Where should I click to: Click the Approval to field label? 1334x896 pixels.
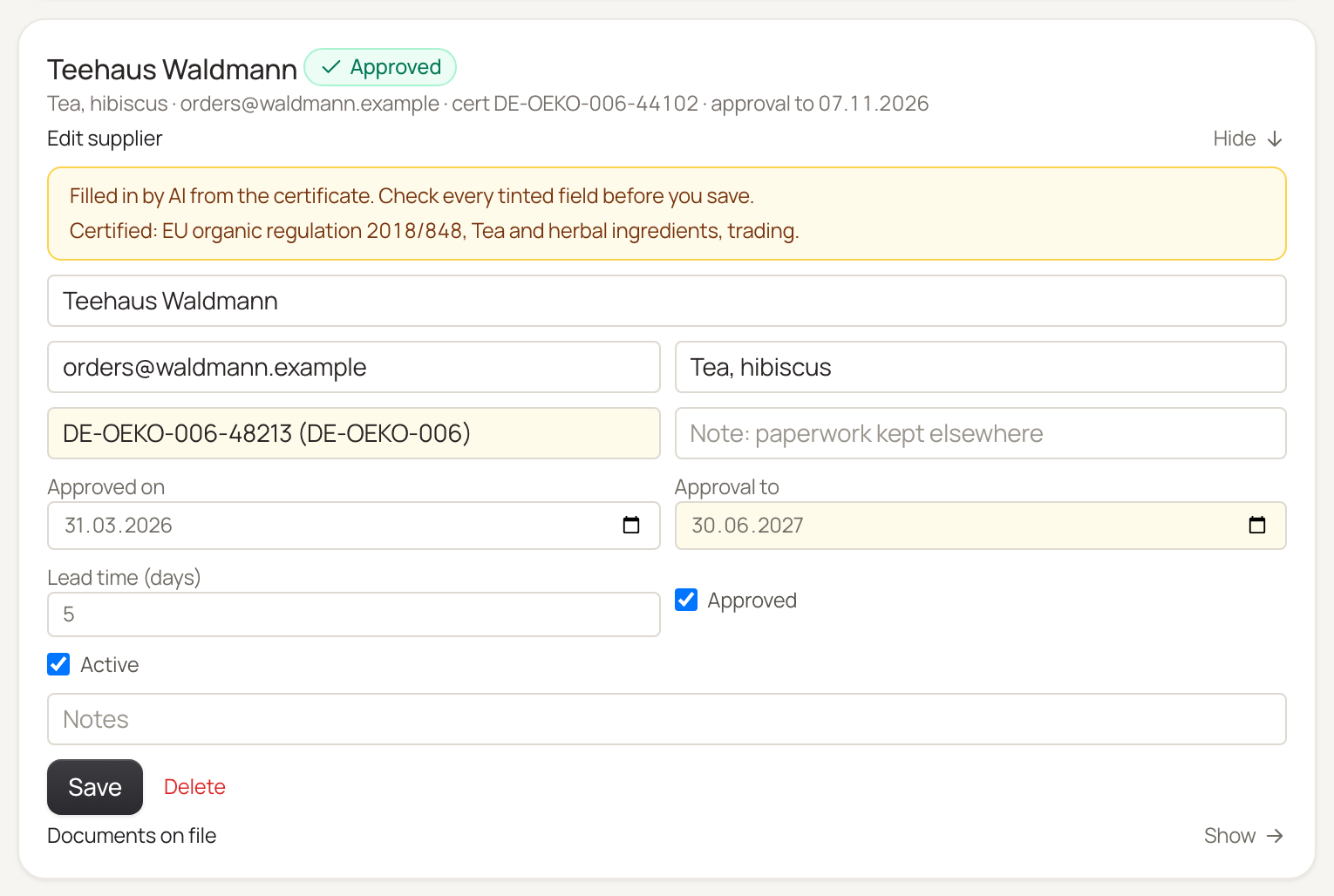click(x=727, y=487)
